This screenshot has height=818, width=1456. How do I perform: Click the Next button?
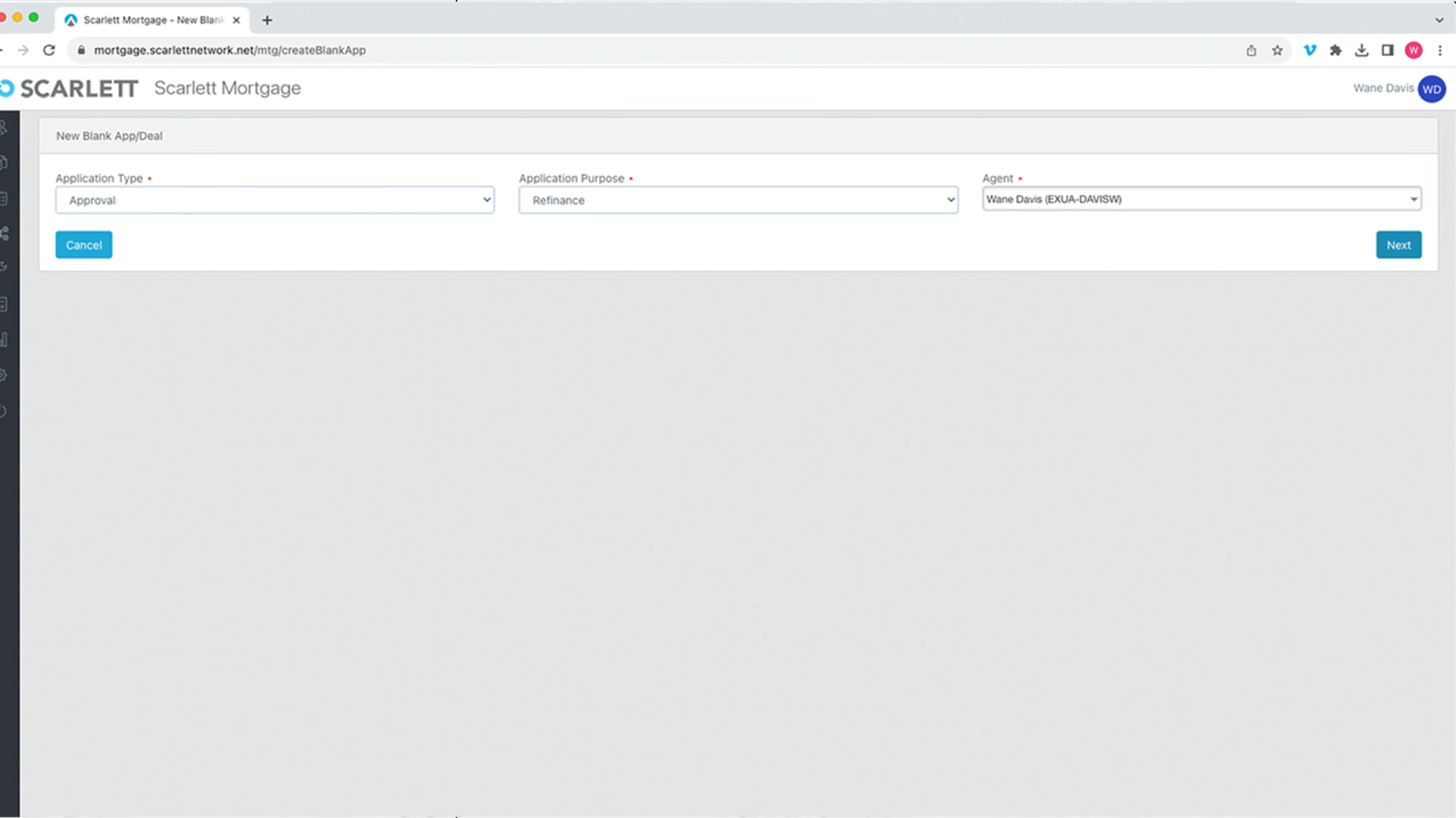click(x=1398, y=245)
